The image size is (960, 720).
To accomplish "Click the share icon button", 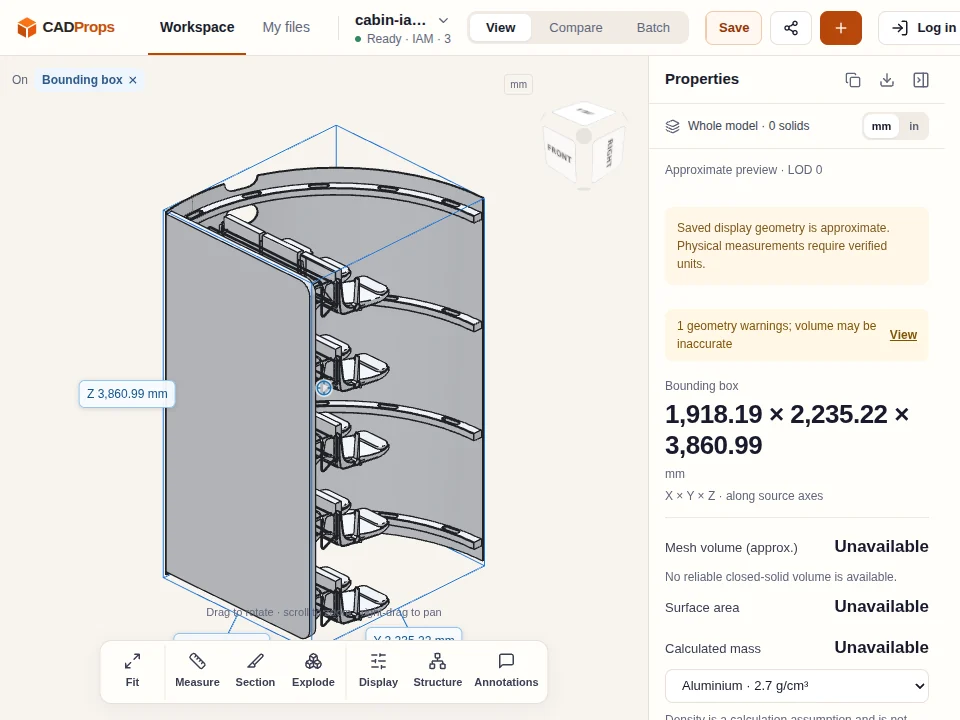I will click(790, 28).
